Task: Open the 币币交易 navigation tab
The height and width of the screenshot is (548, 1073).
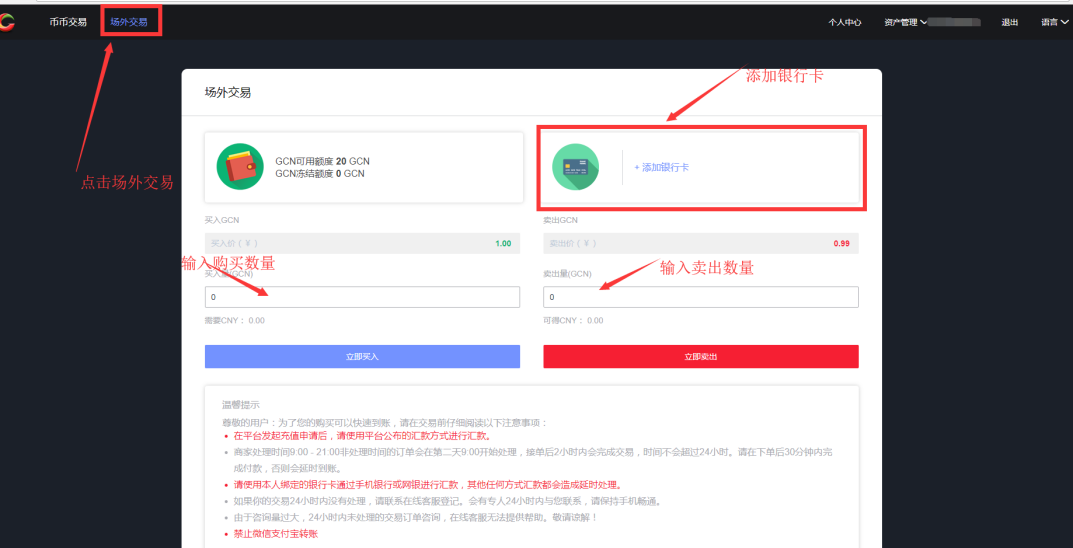Action: [68, 22]
